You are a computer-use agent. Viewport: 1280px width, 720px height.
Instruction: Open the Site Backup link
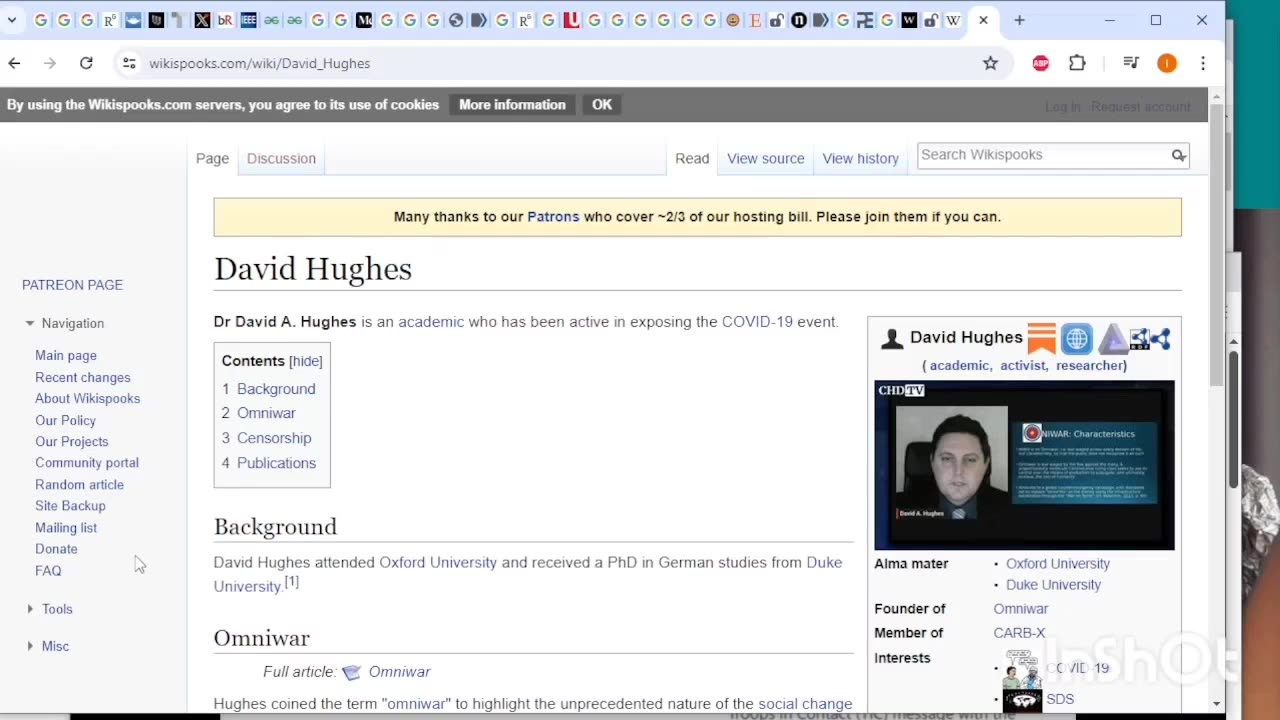click(70, 506)
